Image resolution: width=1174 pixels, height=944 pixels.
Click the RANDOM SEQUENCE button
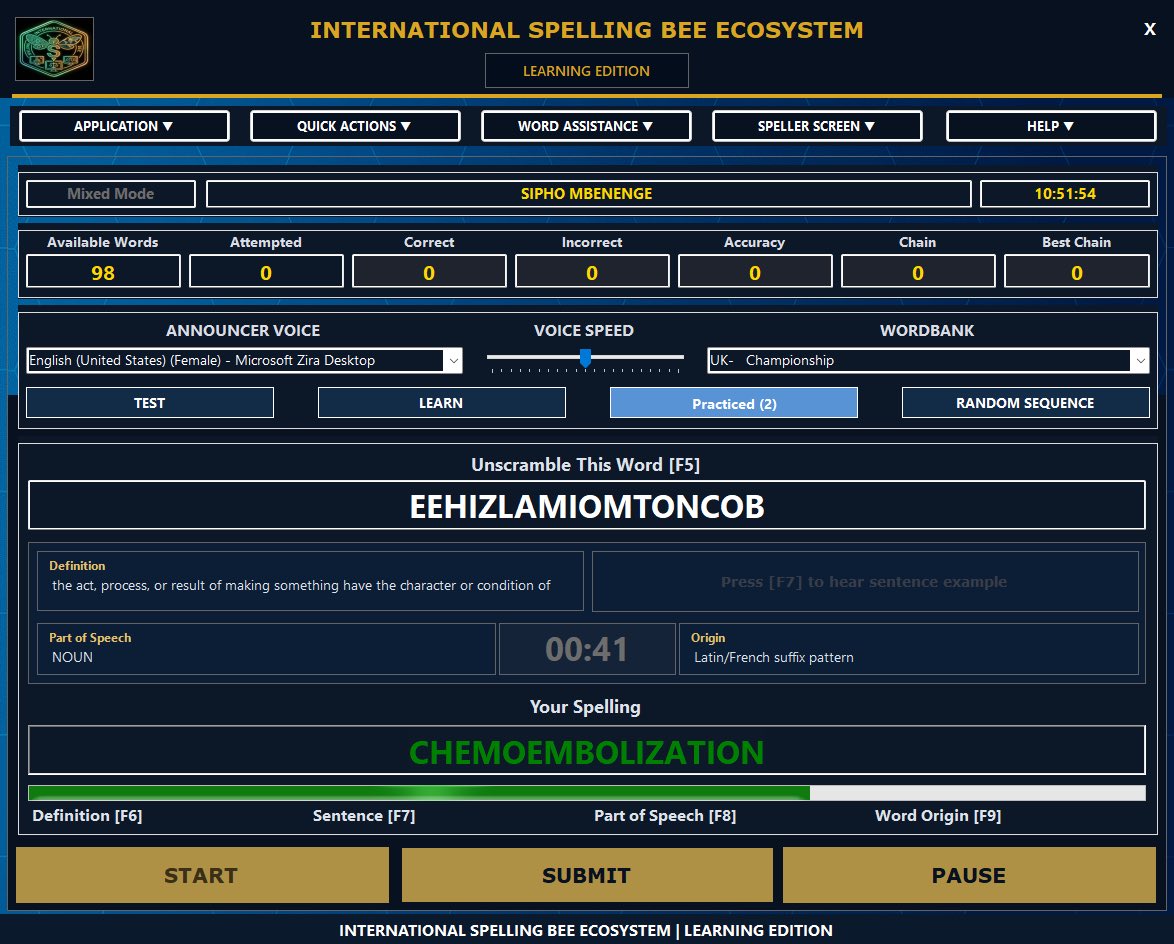pos(1025,403)
